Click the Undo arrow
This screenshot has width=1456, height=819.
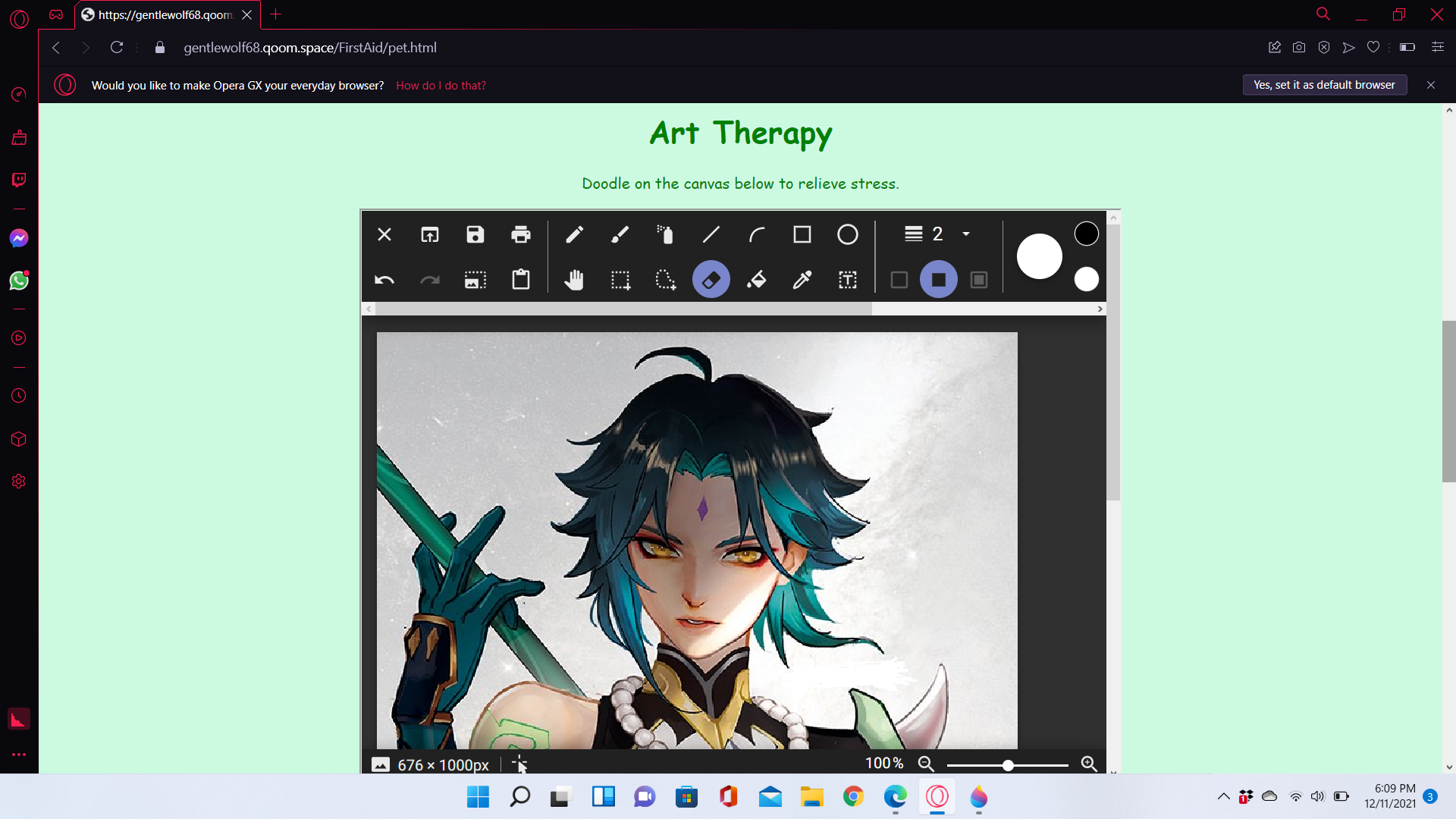click(384, 280)
